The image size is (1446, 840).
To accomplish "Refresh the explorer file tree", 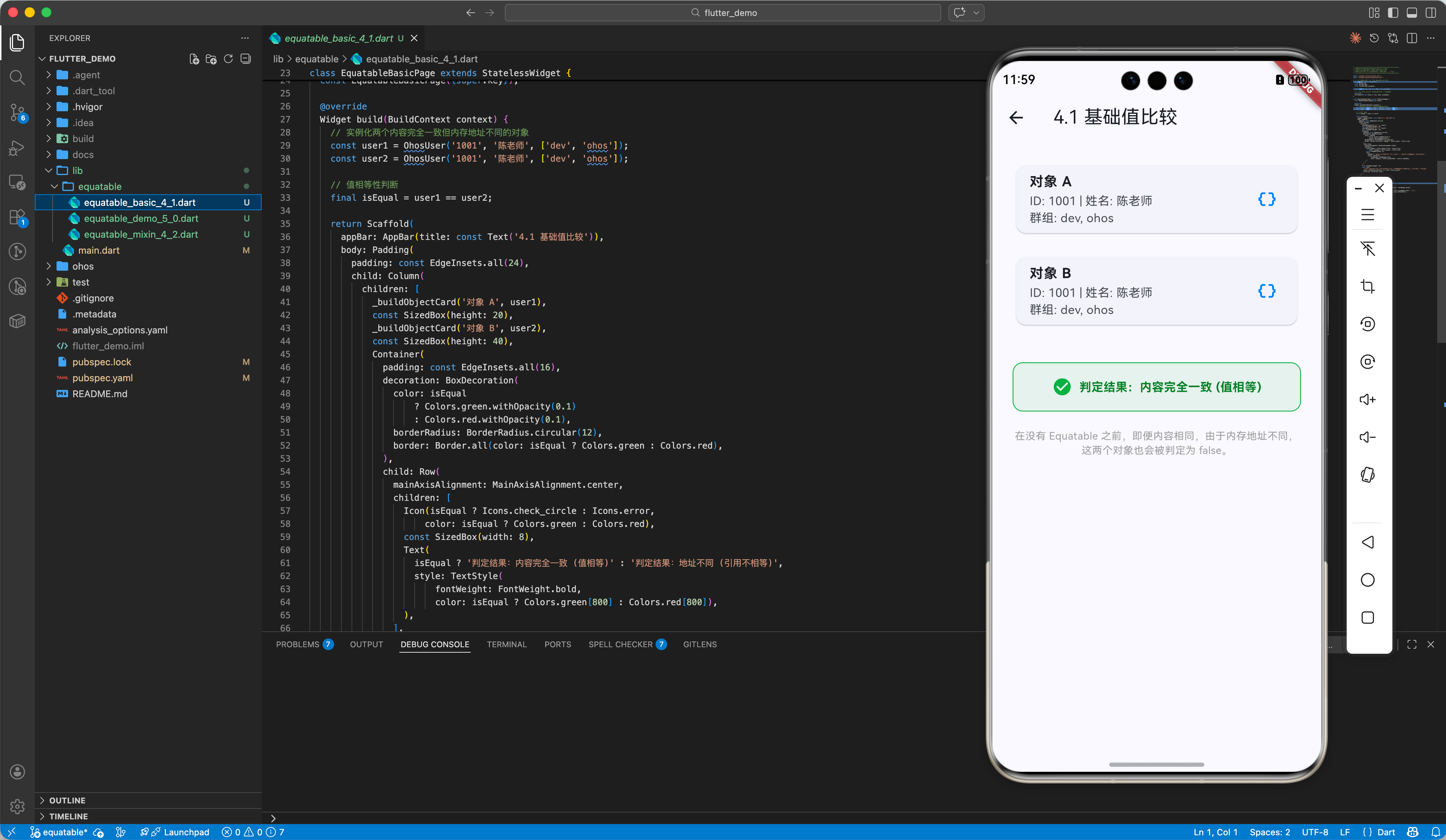I will coord(228,59).
